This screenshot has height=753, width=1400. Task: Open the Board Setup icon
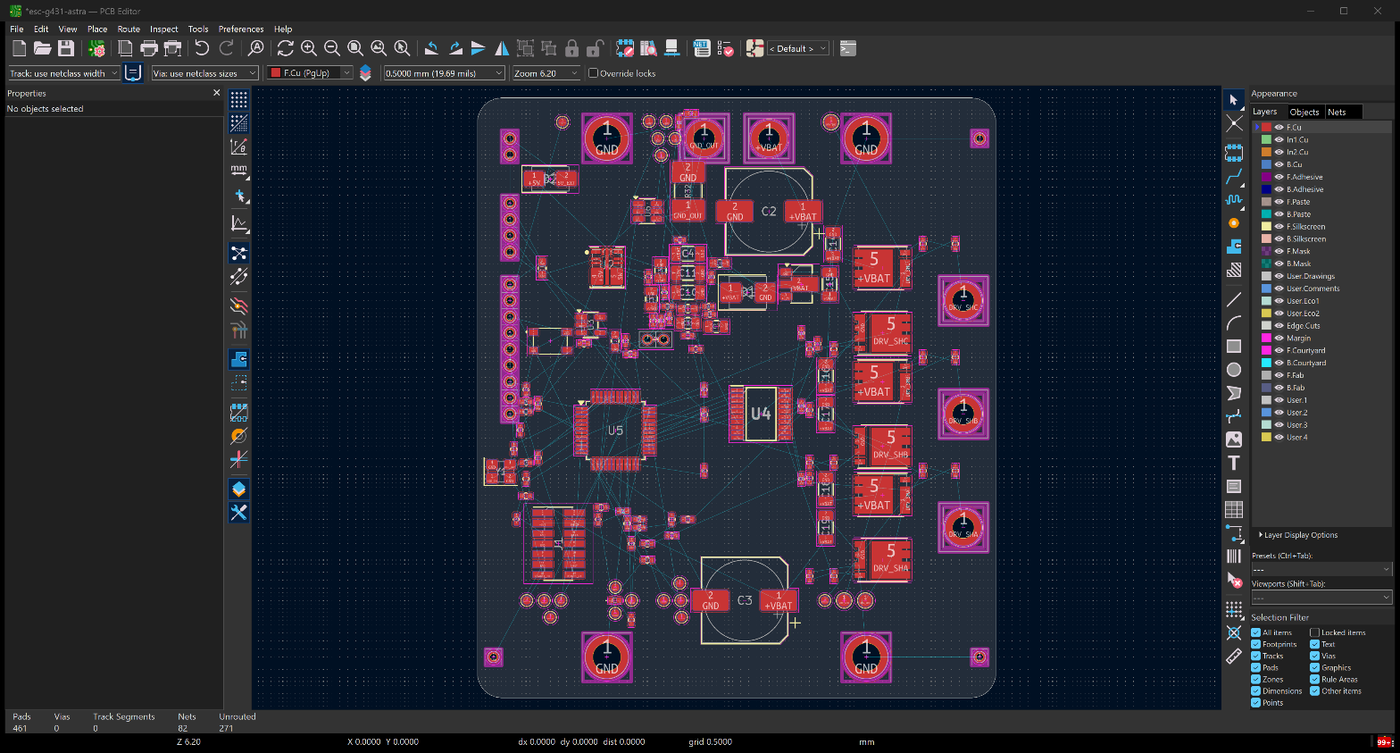[97, 48]
